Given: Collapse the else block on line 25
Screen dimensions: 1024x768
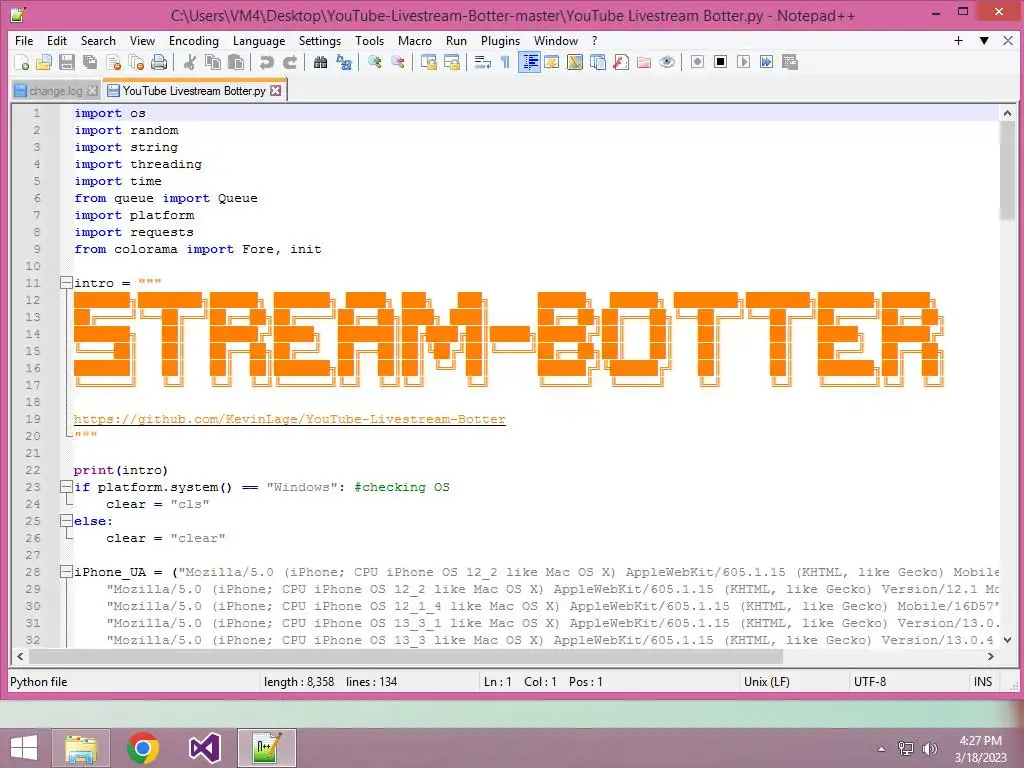Looking at the screenshot, I should tap(66, 520).
